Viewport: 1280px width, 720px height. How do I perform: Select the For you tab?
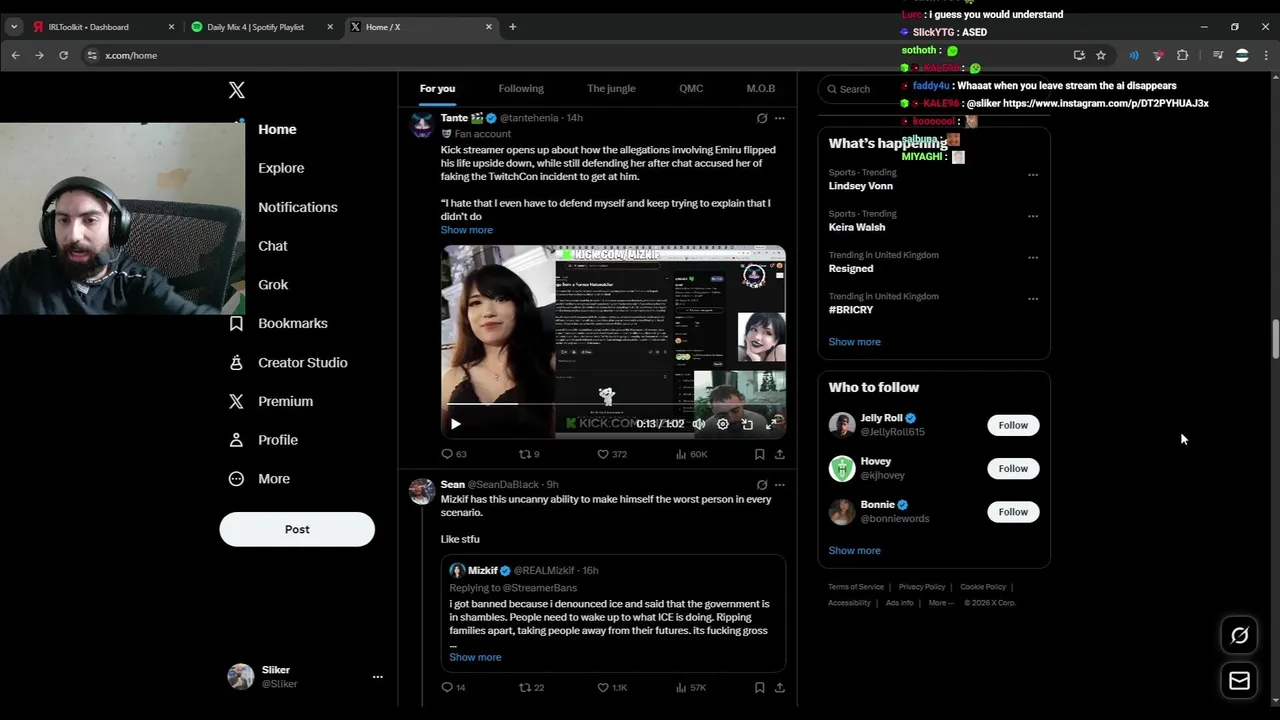pyautogui.click(x=437, y=88)
